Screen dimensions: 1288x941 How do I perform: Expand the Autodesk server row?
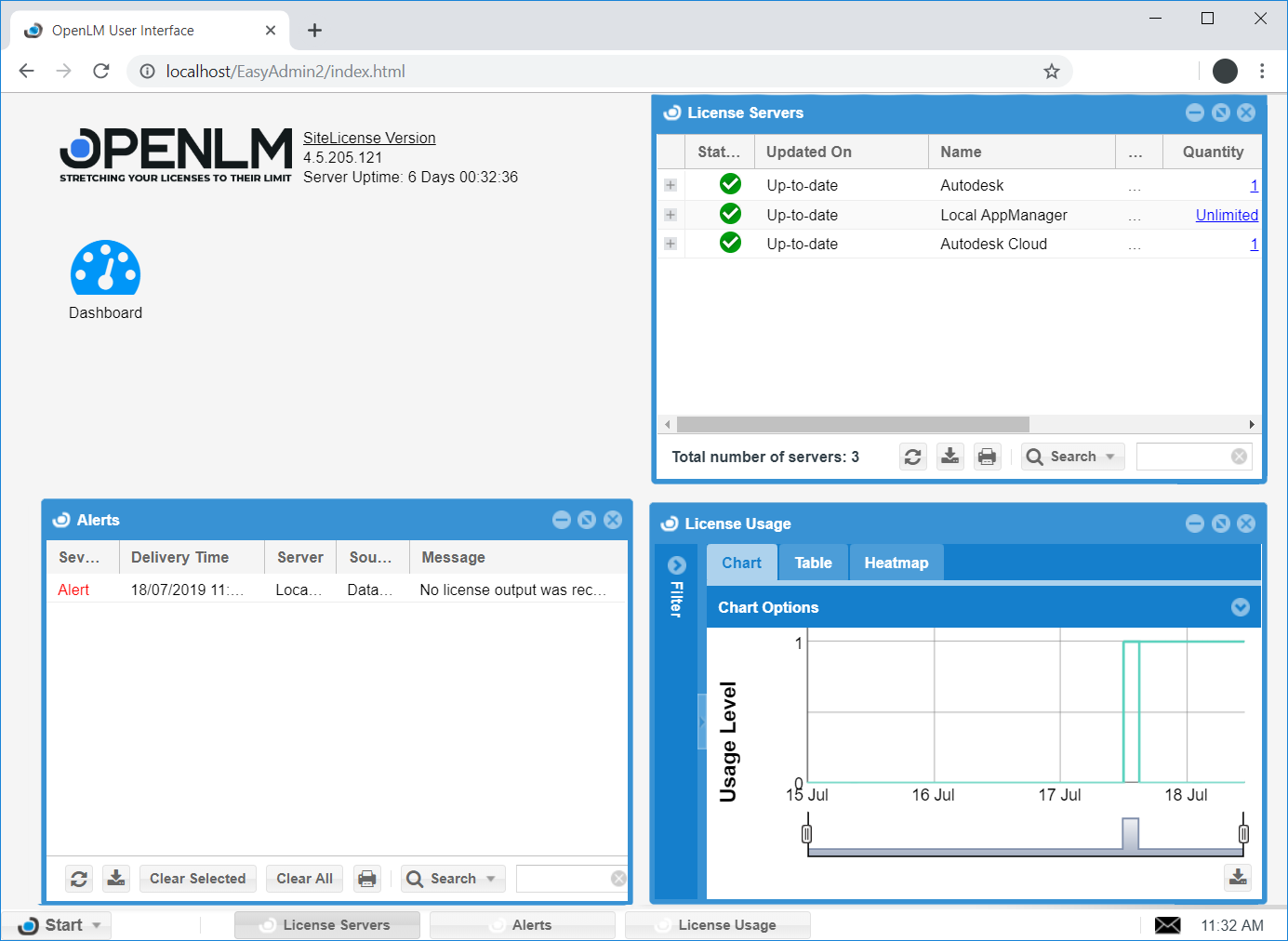coord(671,185)
